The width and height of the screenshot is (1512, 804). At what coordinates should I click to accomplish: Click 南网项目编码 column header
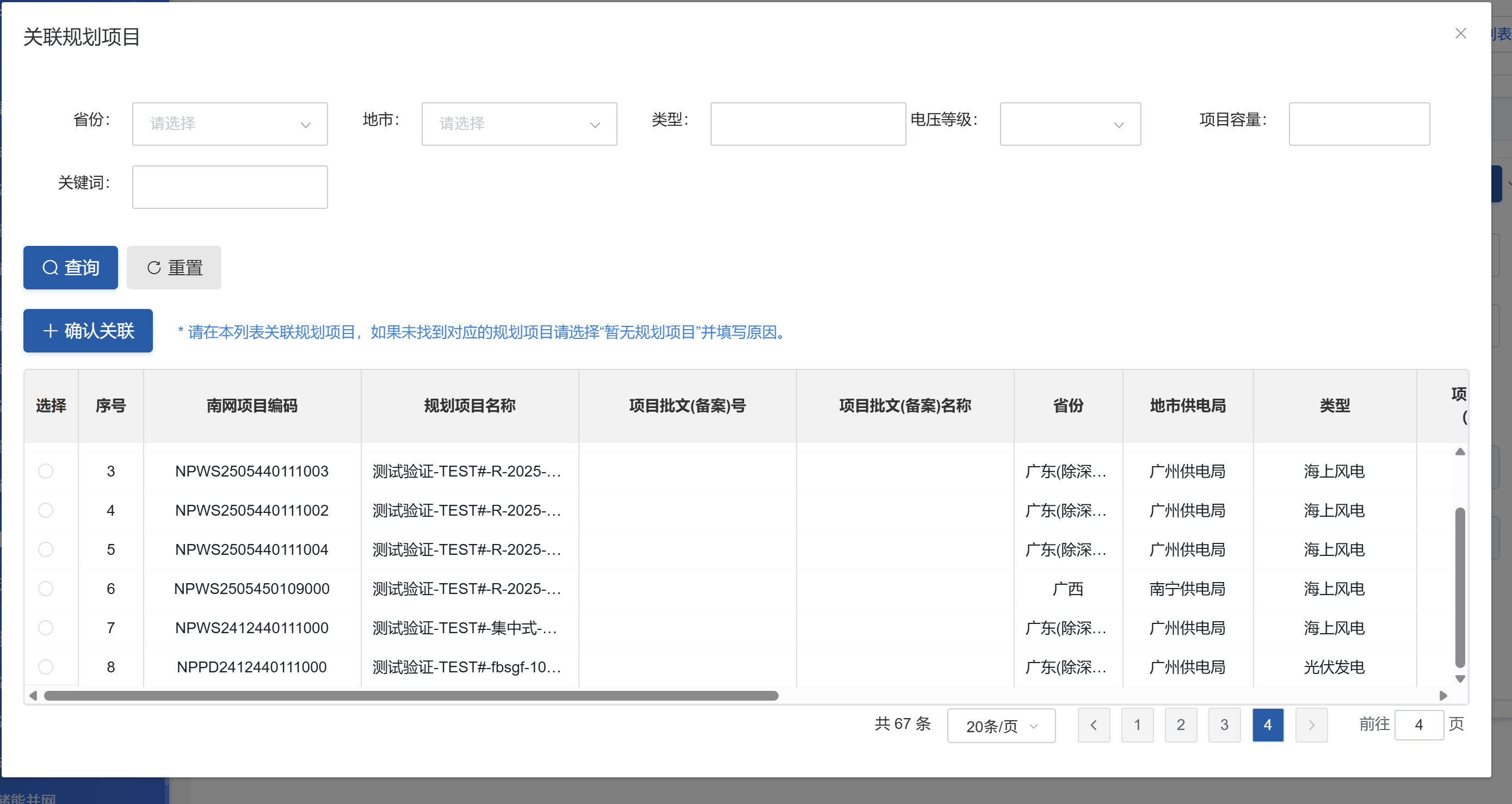tap(252, 405)
